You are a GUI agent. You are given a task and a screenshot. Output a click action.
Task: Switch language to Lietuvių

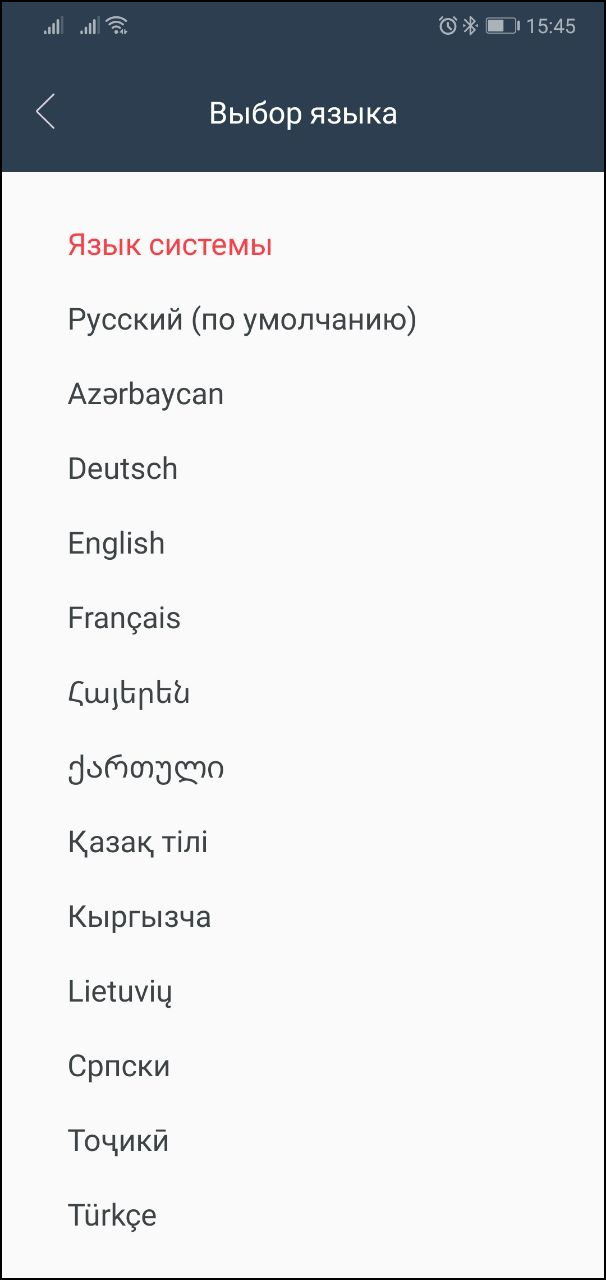coord(121,992)
